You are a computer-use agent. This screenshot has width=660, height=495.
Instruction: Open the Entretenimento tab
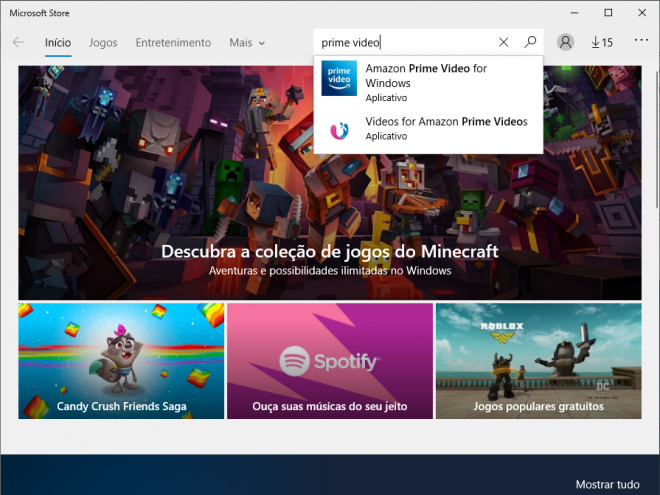[173, 43]
